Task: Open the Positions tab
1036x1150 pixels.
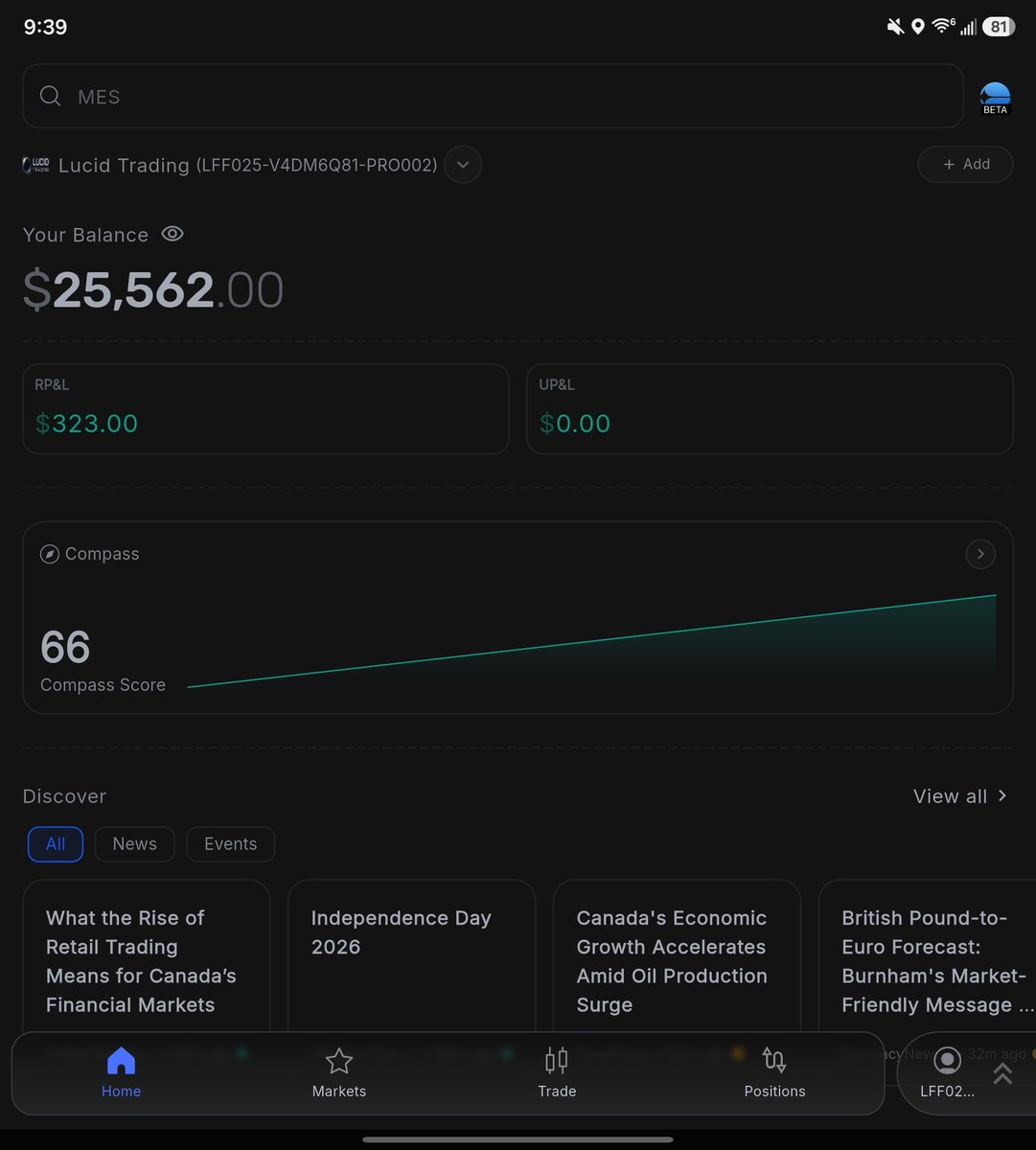Action: (774, 1073)
